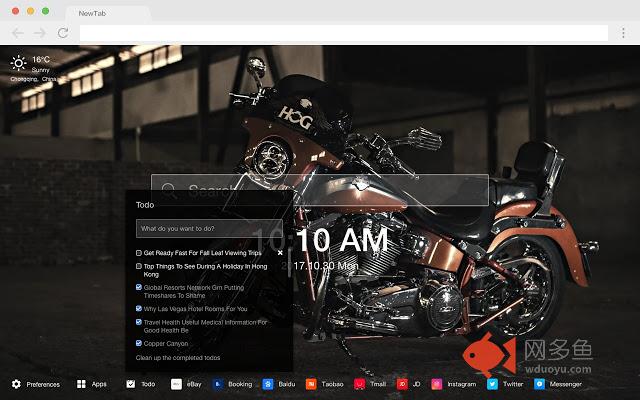Open the Messenger shortcut icon
Viewport: 640px width, 400px height.
540,384
